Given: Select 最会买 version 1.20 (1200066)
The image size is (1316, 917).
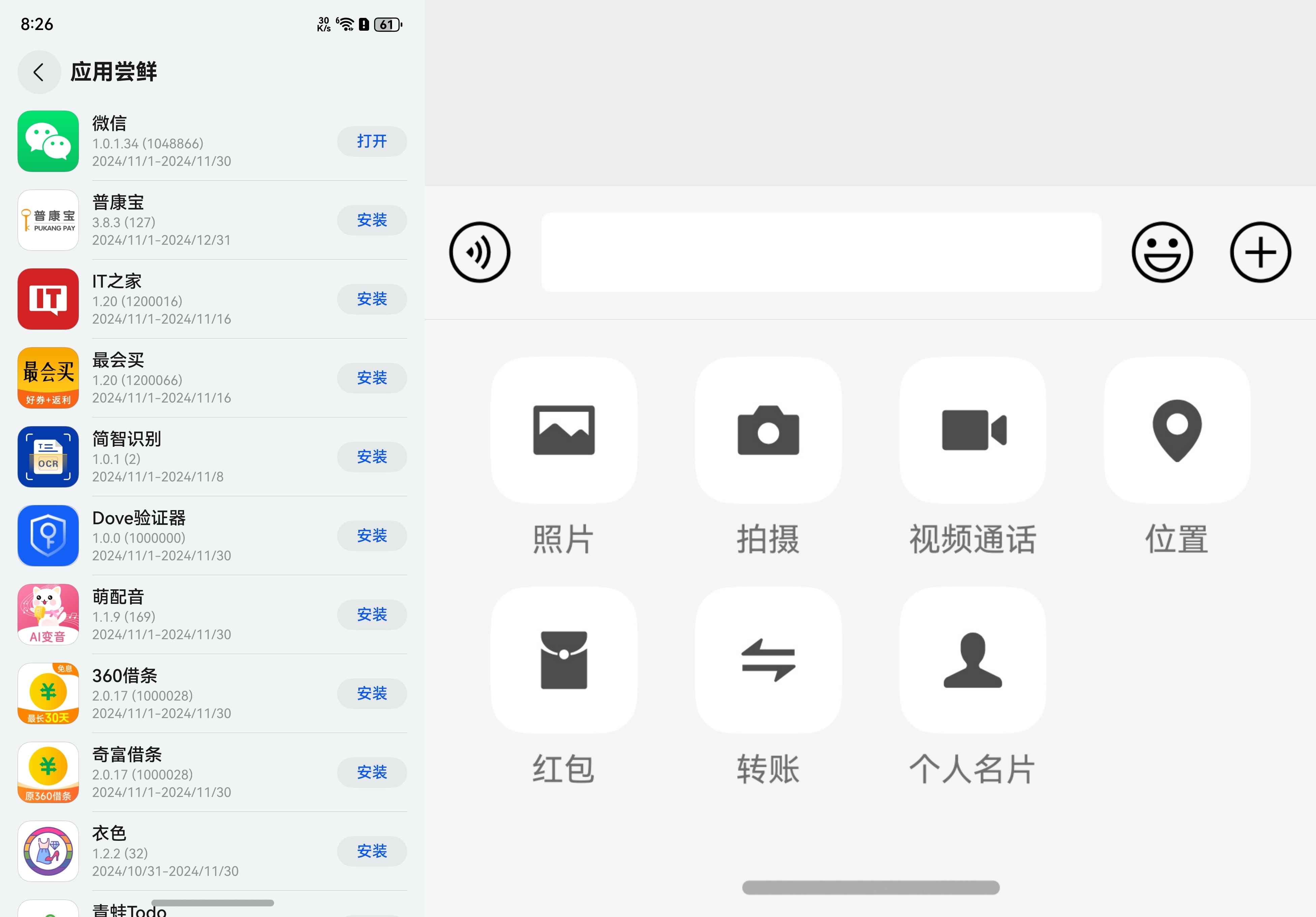Looking at the screenshot, I should pyautogui.click(x=138, y=381).
